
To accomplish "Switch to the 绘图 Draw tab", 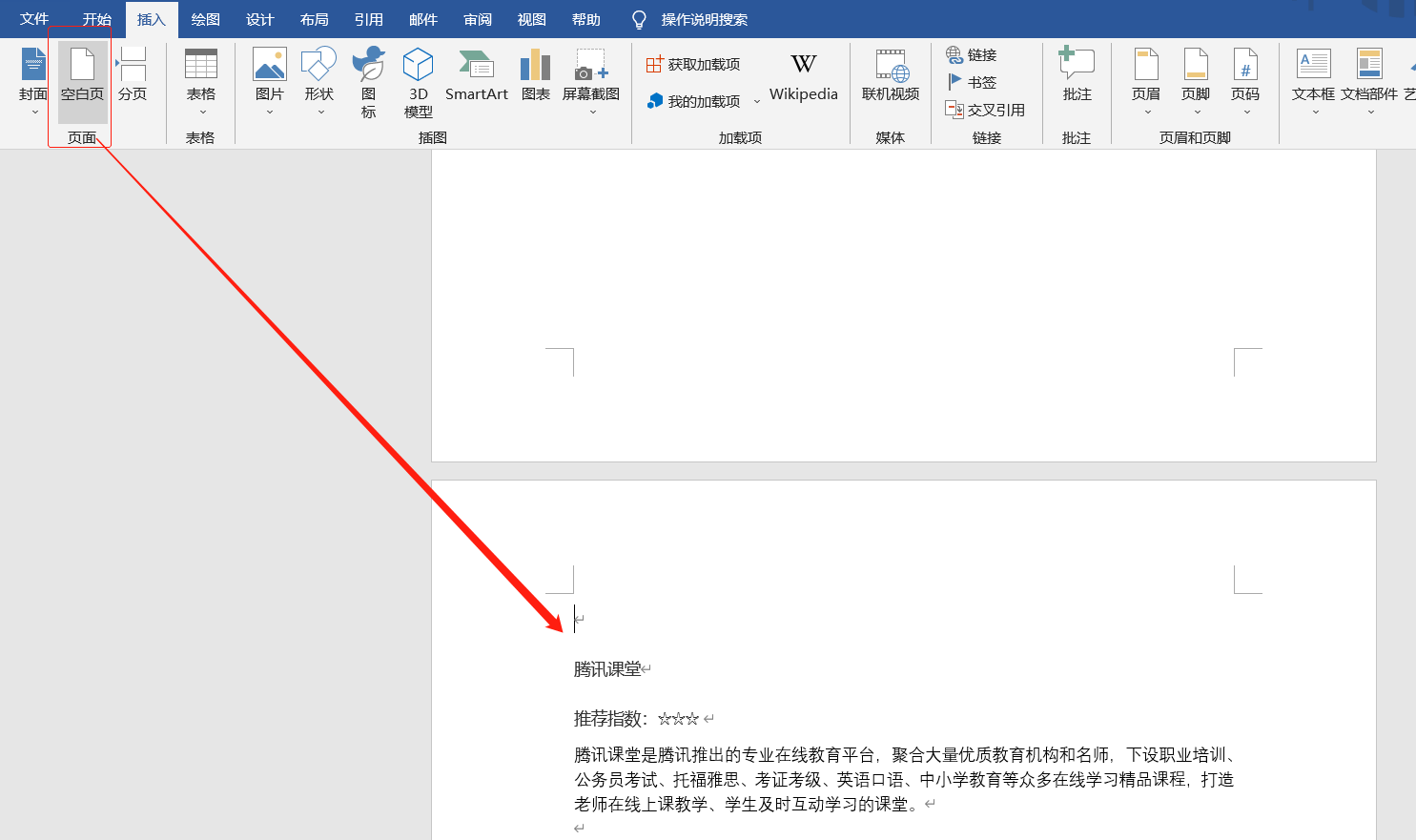I will click(x=205, y=19).
